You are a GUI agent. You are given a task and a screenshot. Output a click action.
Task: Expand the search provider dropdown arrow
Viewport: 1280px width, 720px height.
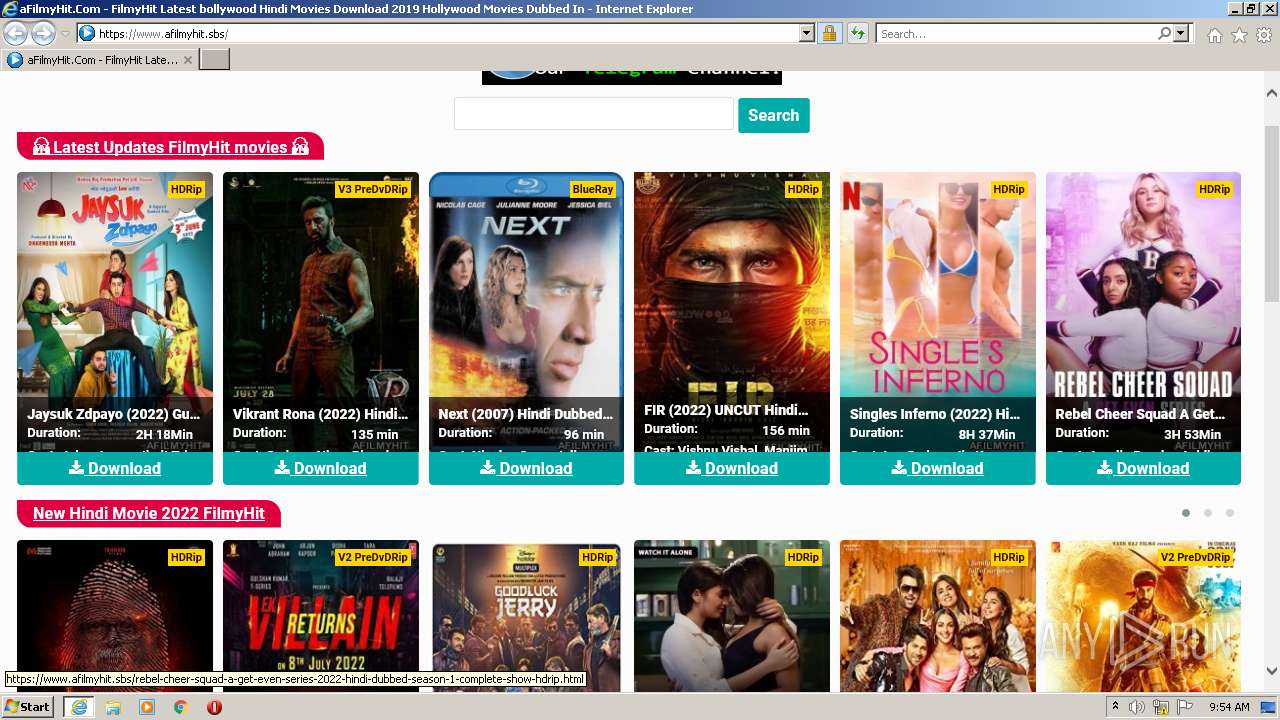click(x=1181, y=34)
